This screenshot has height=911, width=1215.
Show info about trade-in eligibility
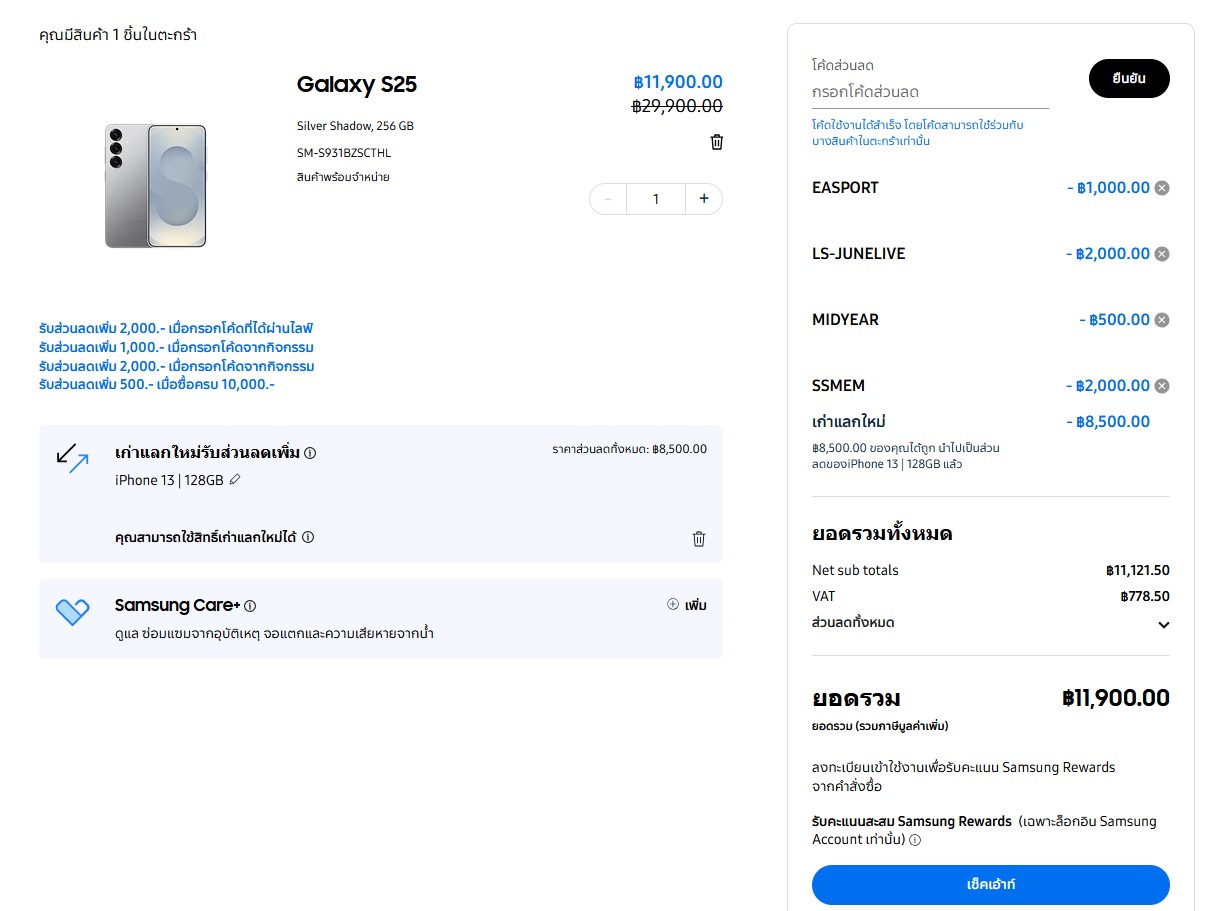(x=308, y=537)
